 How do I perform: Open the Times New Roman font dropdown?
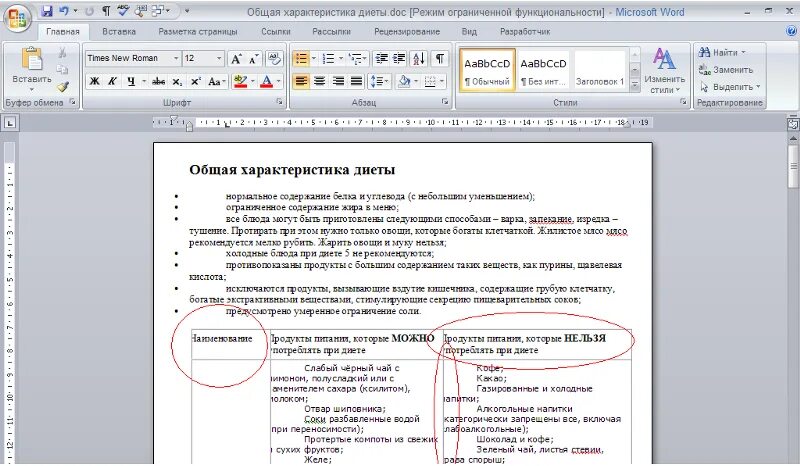(176, 58)
